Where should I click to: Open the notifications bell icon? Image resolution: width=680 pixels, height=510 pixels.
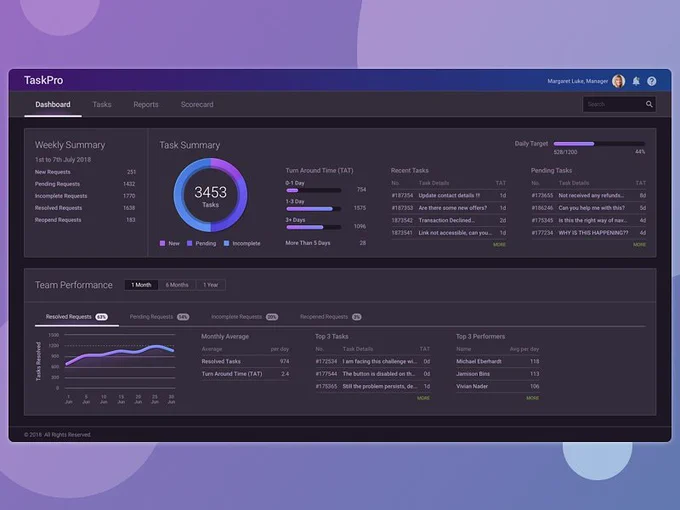(x=636, y=81)
